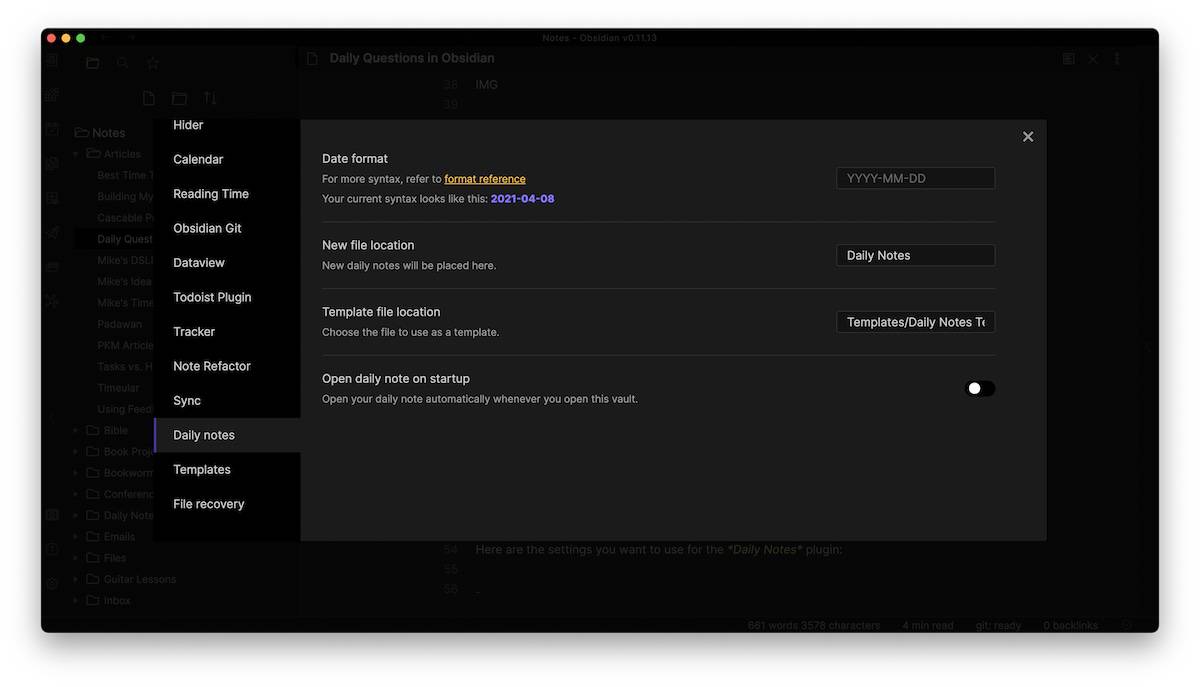Toggle Open daily note on startup switch
Image resolution: width=1200 pixels, height=687 pixels.
pyautogui.click(x=980, y=389)
